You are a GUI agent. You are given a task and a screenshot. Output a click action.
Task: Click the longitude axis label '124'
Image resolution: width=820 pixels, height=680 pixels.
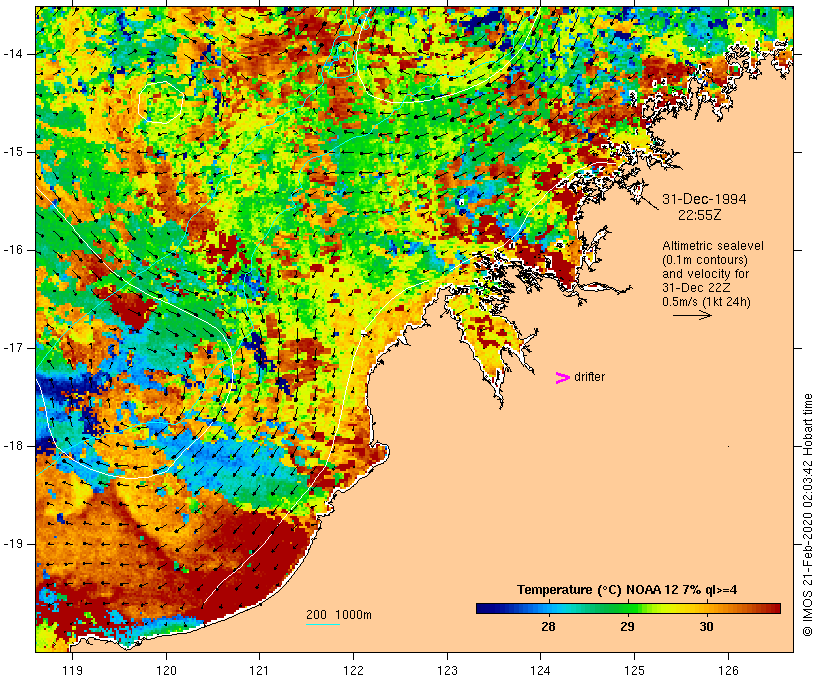click(541, 670)
